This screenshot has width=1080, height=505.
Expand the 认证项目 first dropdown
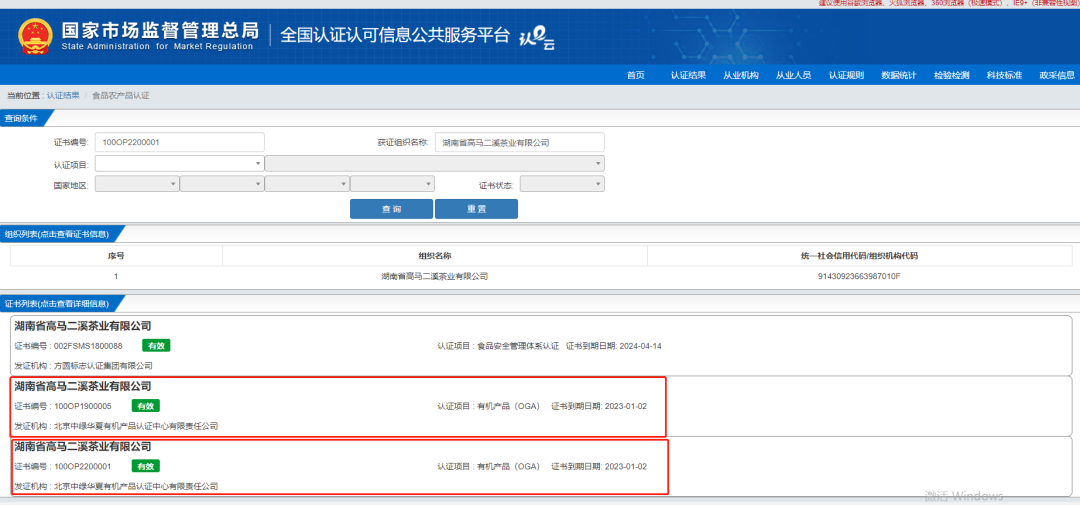[x=180, y=163]
